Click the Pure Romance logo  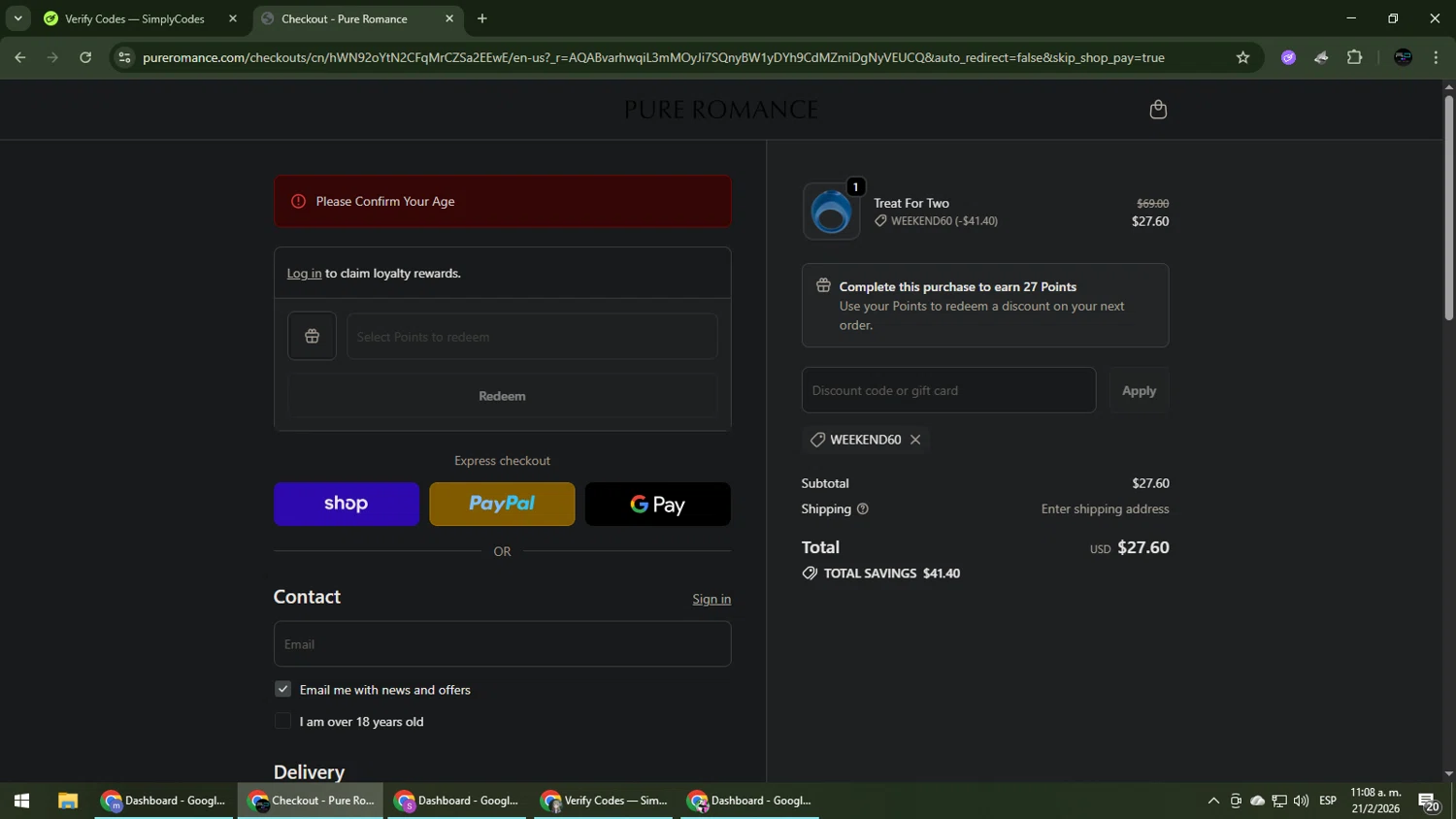[721, 110]
